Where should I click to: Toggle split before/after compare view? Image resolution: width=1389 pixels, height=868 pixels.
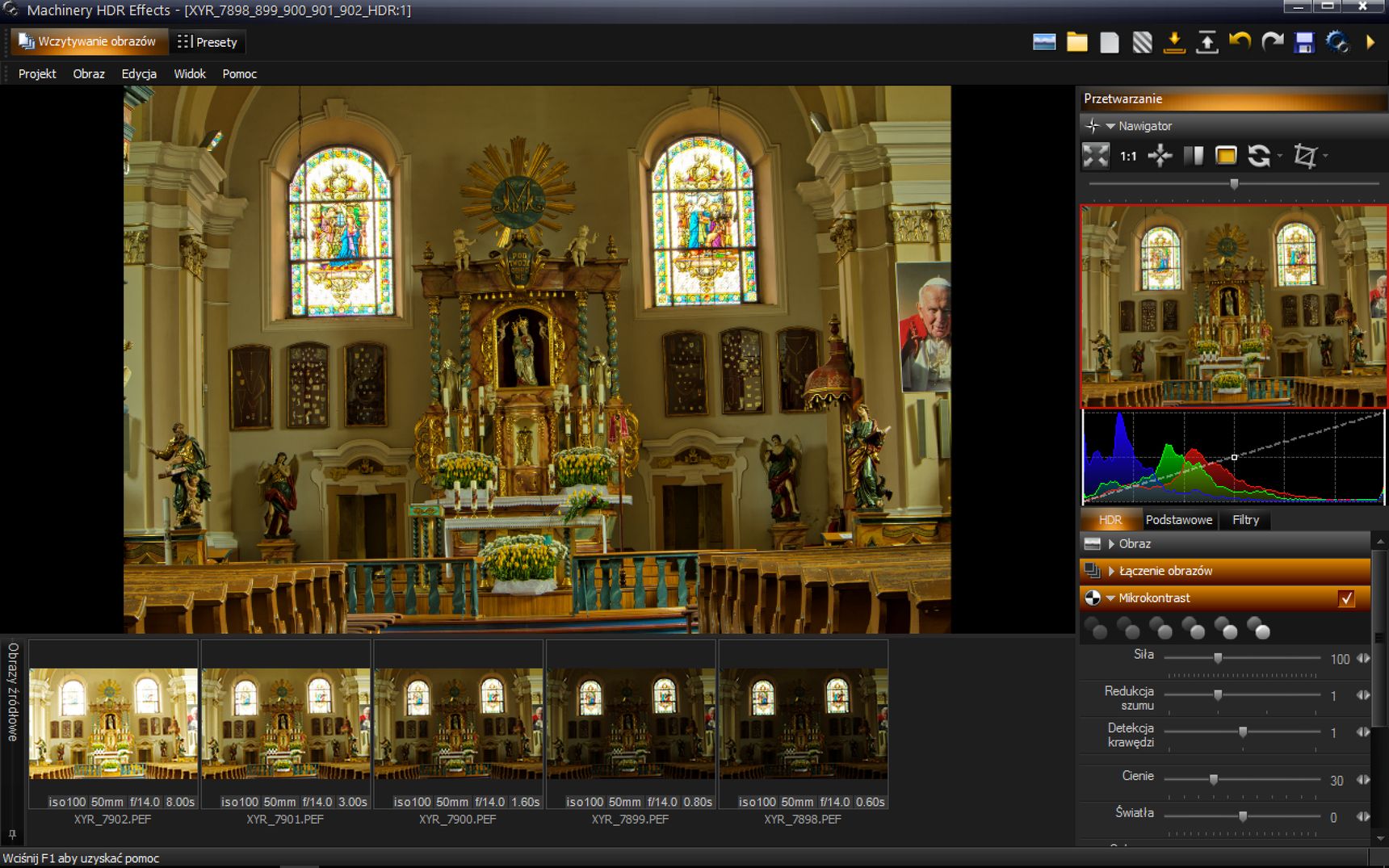point(1194,156)
